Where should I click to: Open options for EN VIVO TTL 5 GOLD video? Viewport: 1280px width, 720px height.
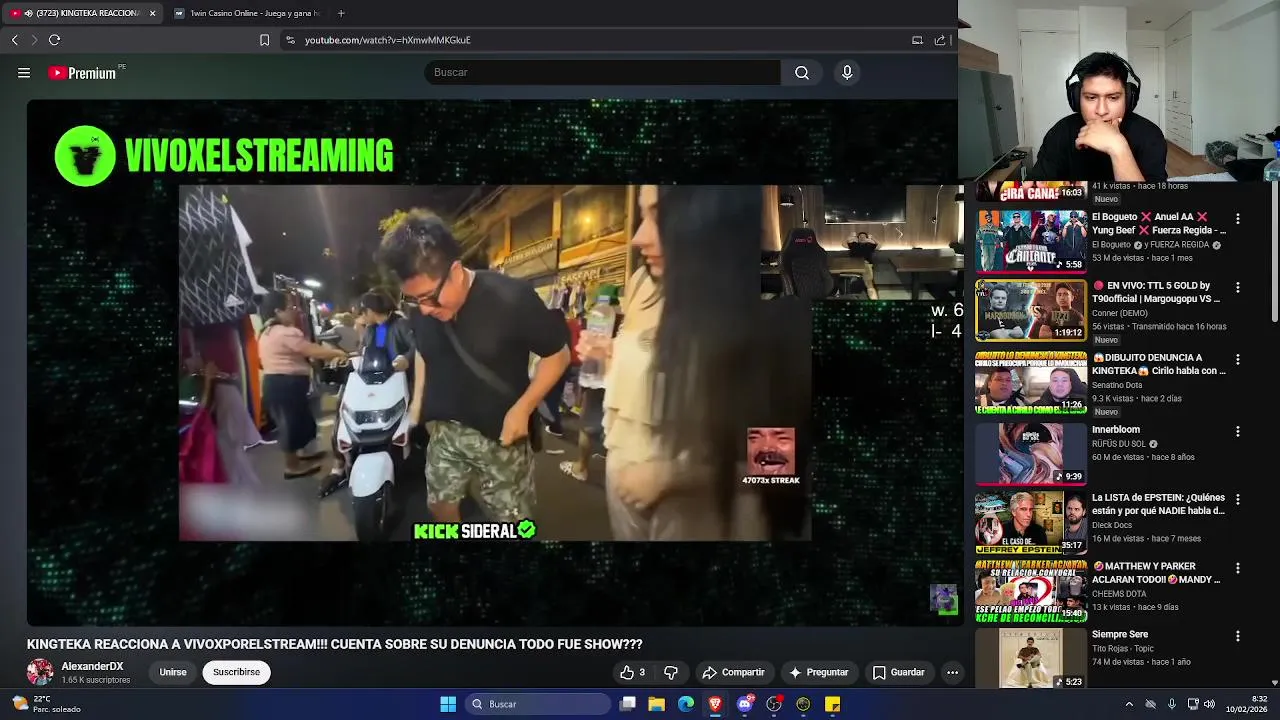pyautogui.click(x=1238, y=287)
